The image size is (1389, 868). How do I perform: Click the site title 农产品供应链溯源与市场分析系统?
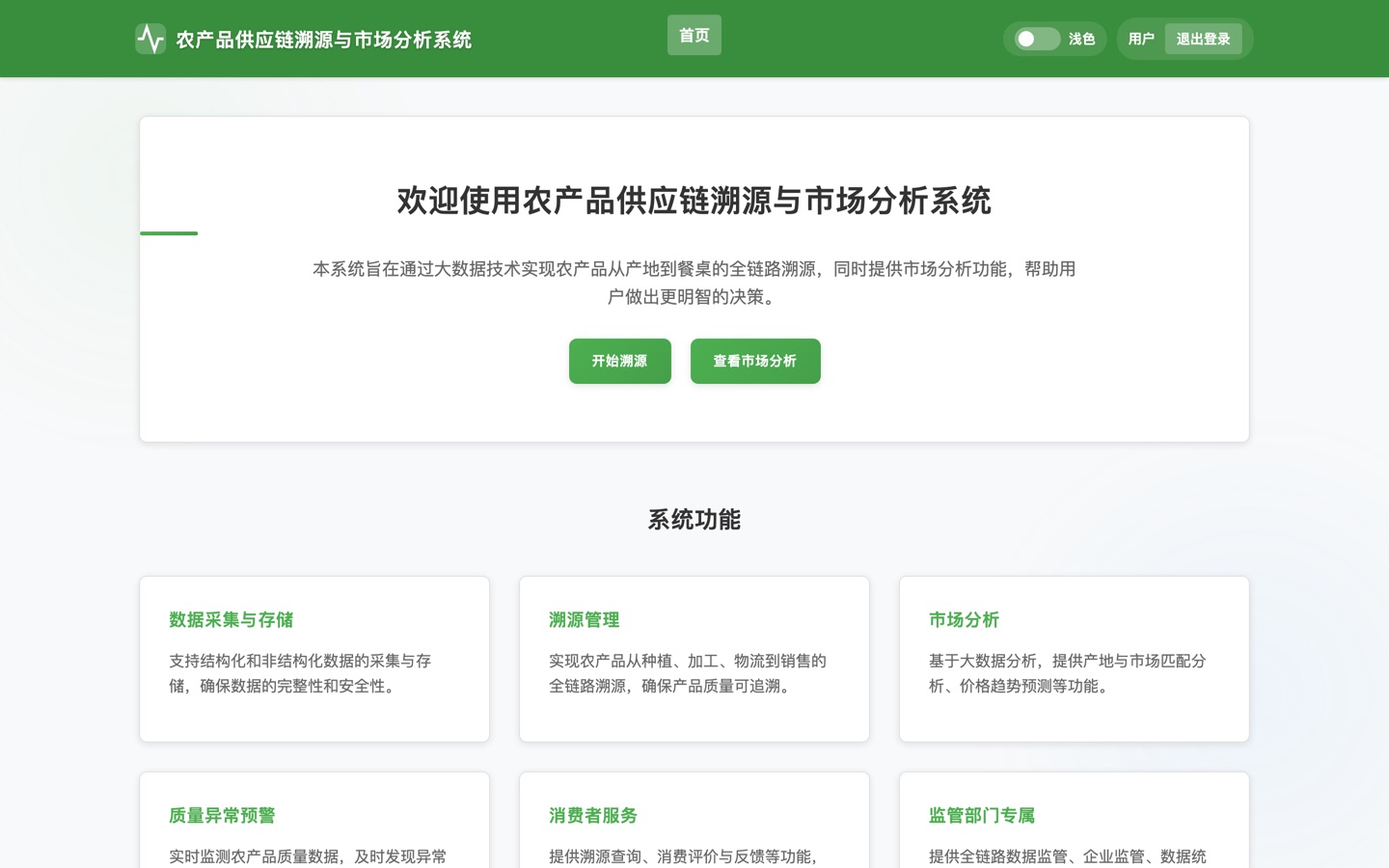323,40
